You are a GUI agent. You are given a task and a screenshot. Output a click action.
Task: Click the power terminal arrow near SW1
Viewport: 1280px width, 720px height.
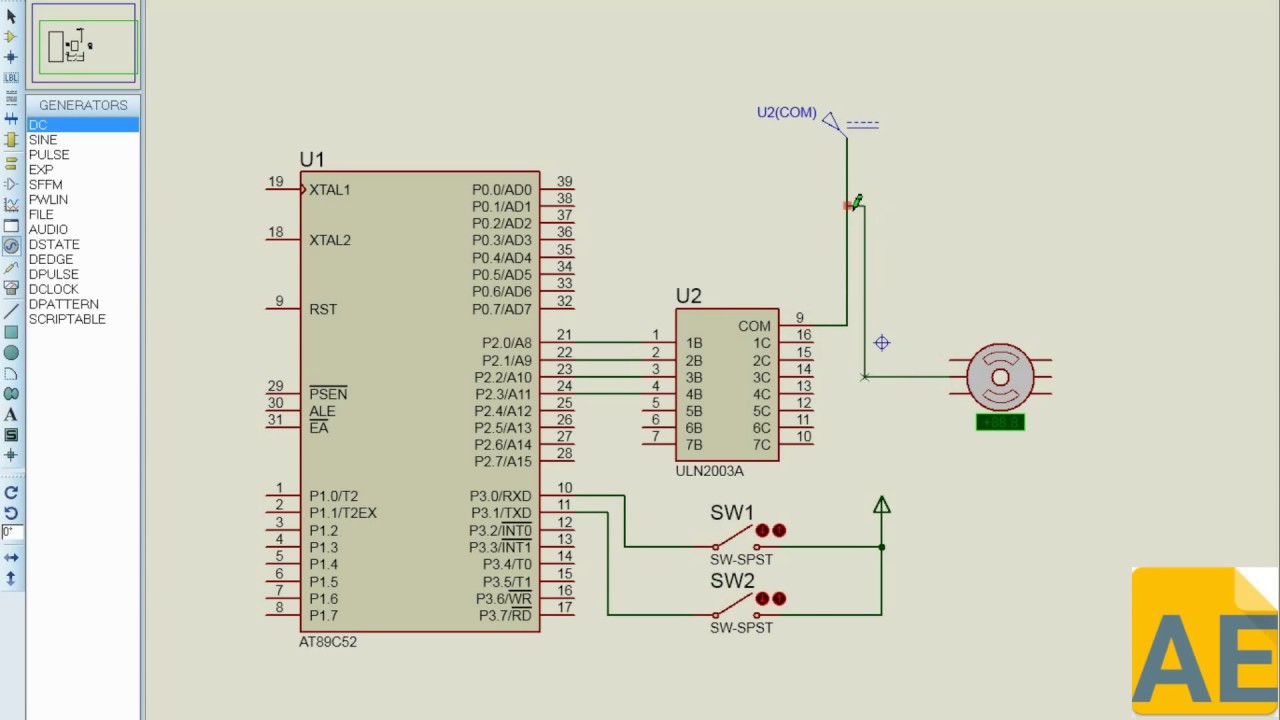pos(881,507)
